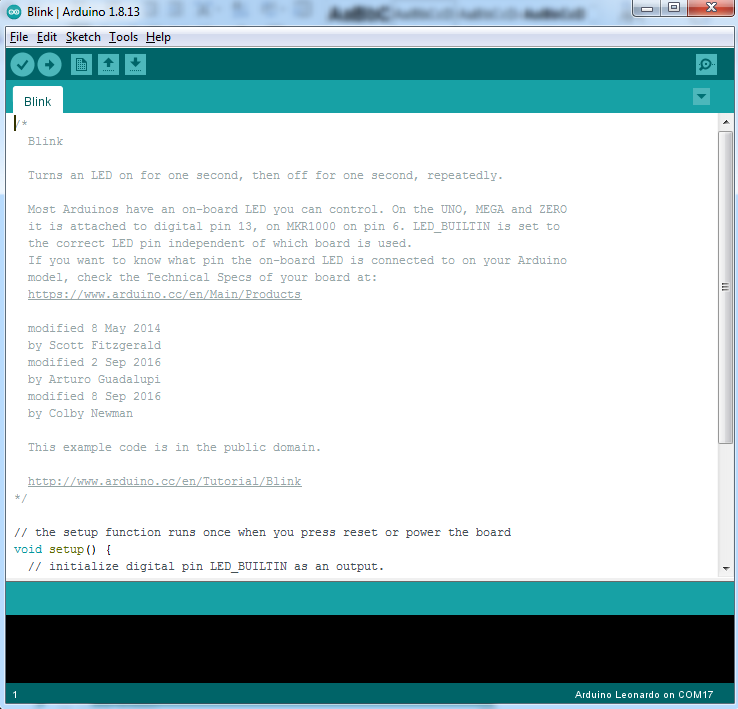This screenshot has width=738, height=709.
Task: Click the black console output area
Action: click(369, 649)
